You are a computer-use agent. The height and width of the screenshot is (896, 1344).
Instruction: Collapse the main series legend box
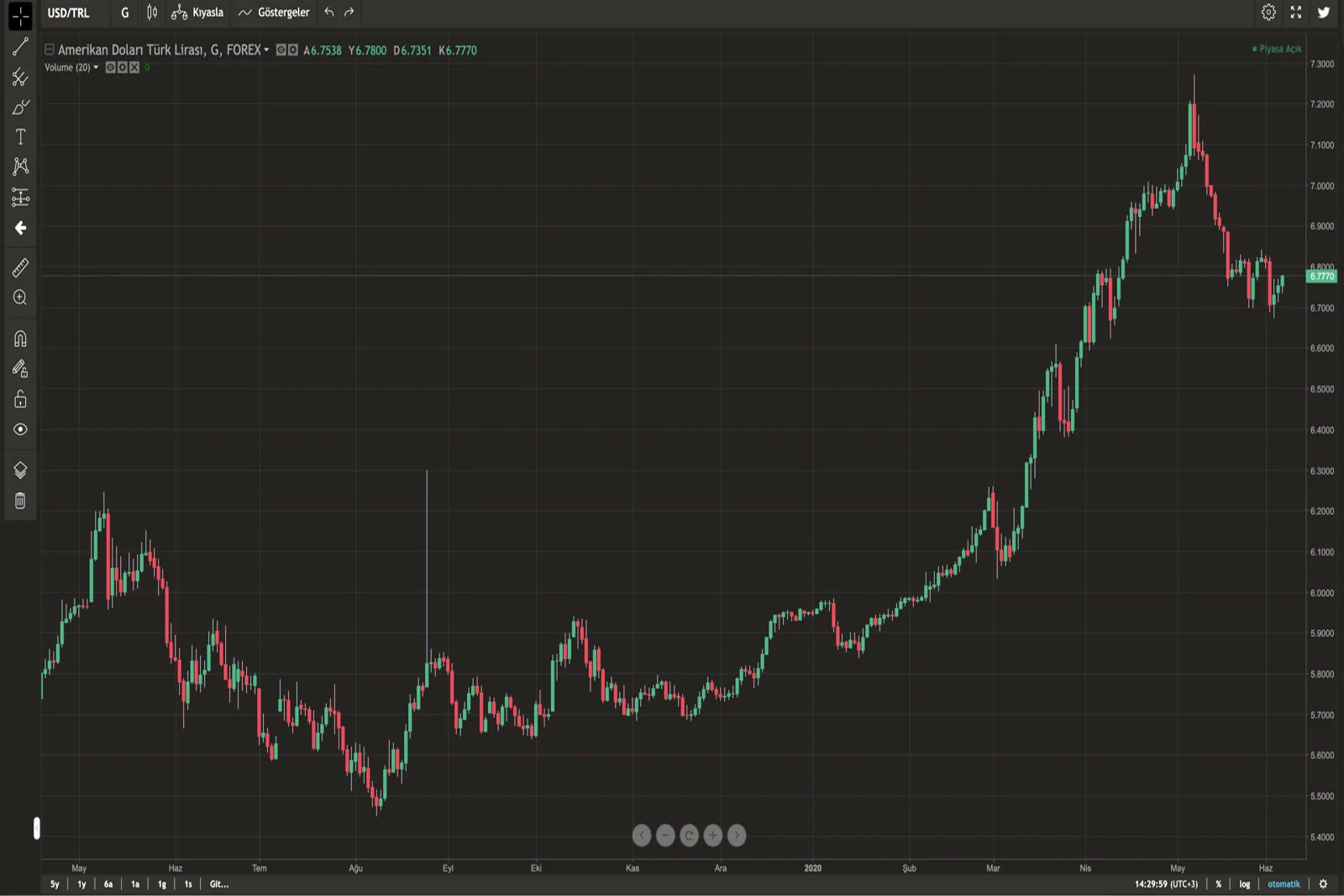[50, 50]
